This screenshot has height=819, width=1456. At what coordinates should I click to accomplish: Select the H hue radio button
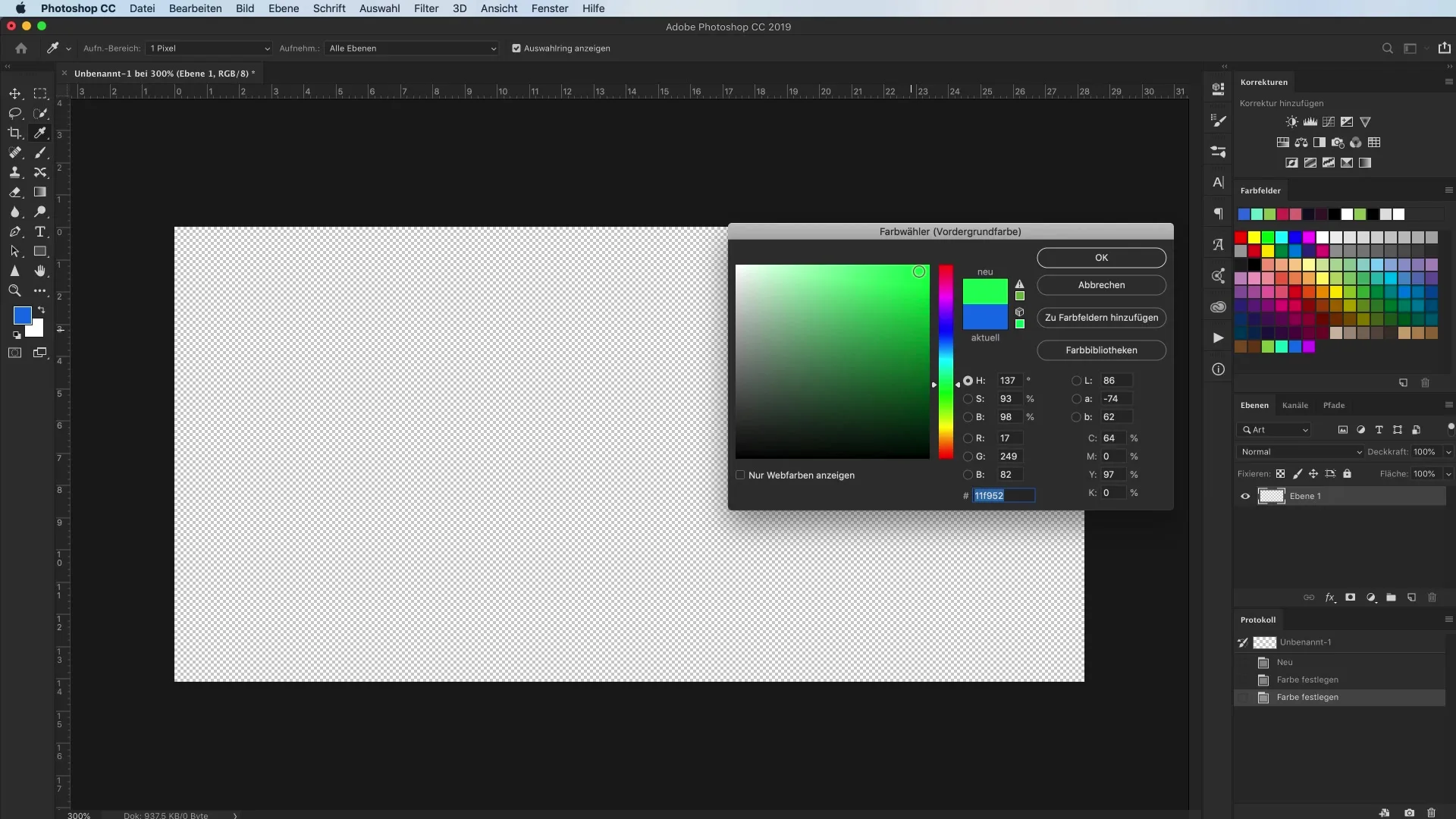(968, 381)
